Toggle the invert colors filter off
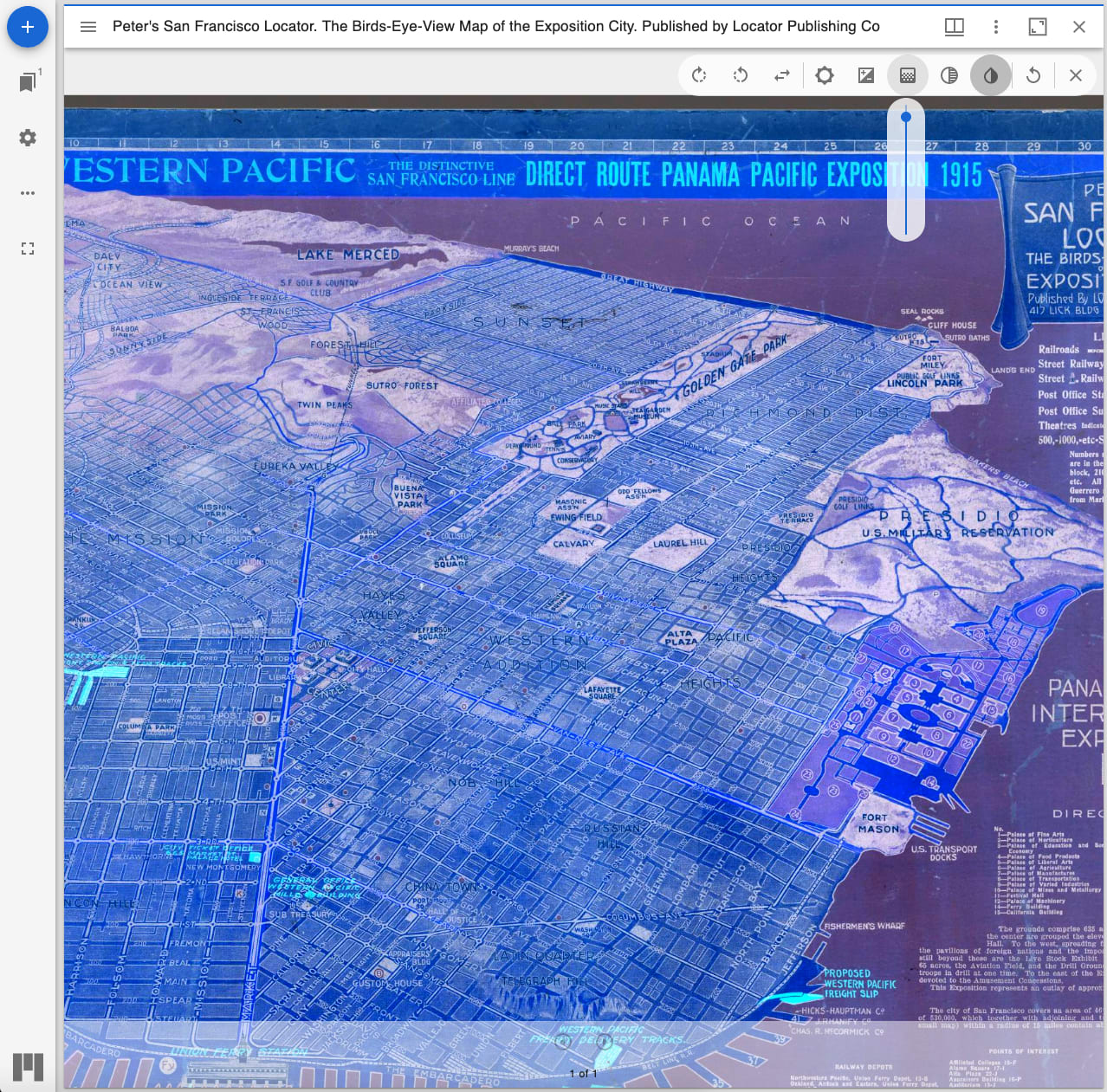 click(x=990, y=75)
